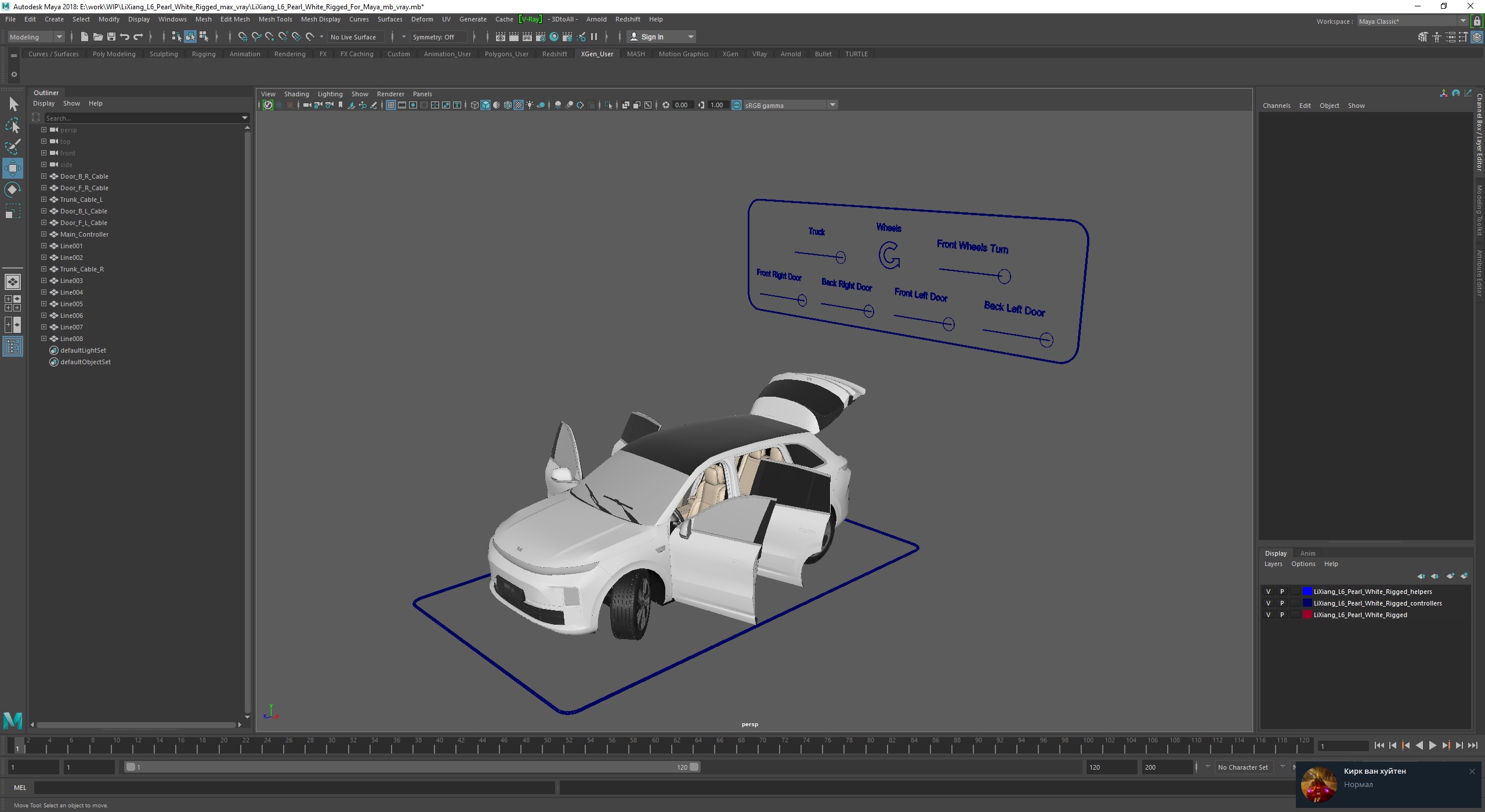
Task: Click the Open Scene folder icon
Action: tap(97, 37)
